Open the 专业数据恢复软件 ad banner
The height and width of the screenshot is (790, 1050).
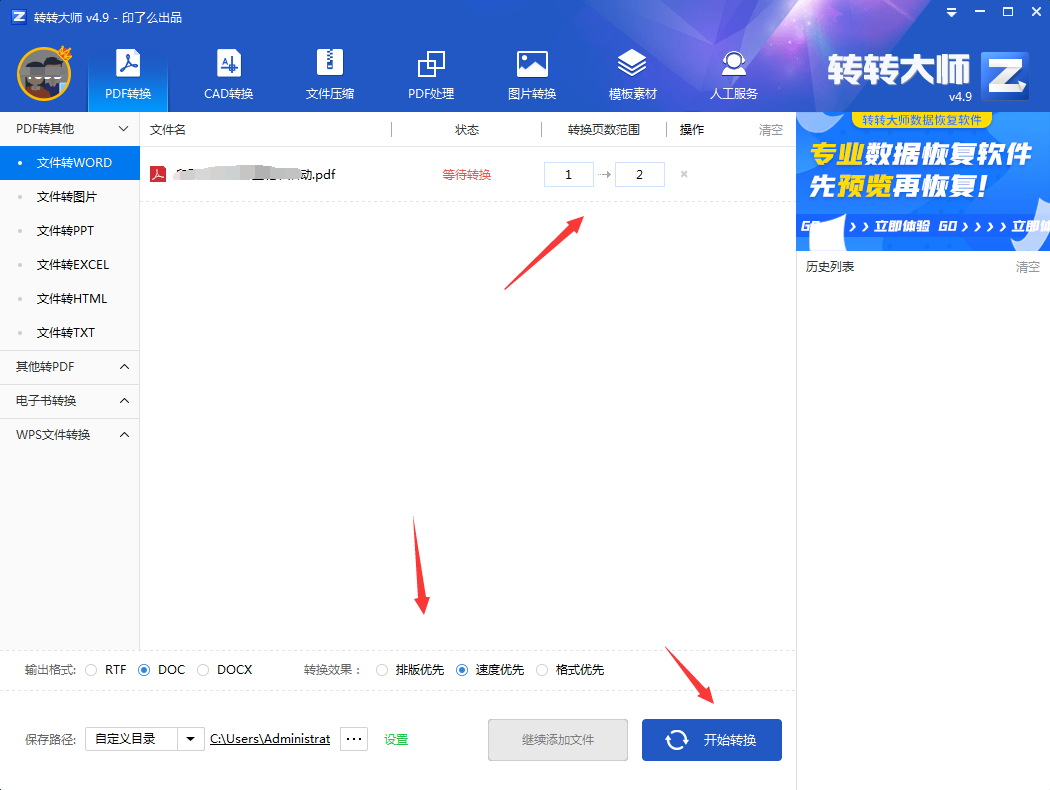(x=923, y=181)
